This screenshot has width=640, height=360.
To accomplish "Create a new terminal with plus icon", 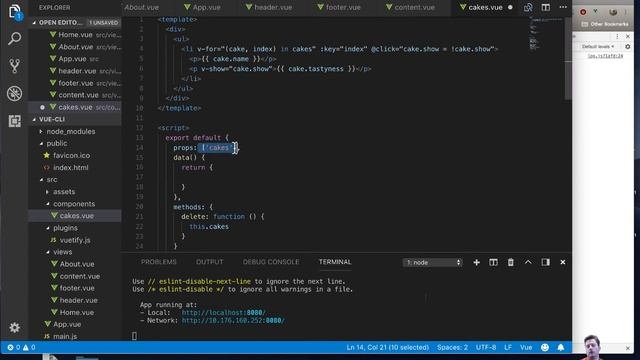I will [476, 262].
